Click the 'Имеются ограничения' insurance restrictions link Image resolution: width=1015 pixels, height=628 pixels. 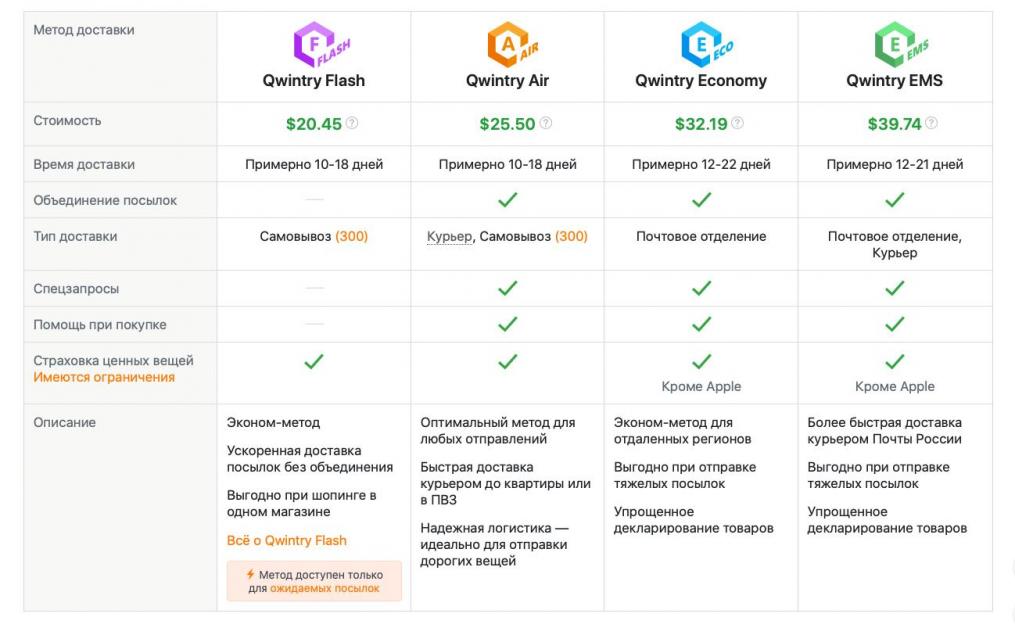[x=104, y=377]
